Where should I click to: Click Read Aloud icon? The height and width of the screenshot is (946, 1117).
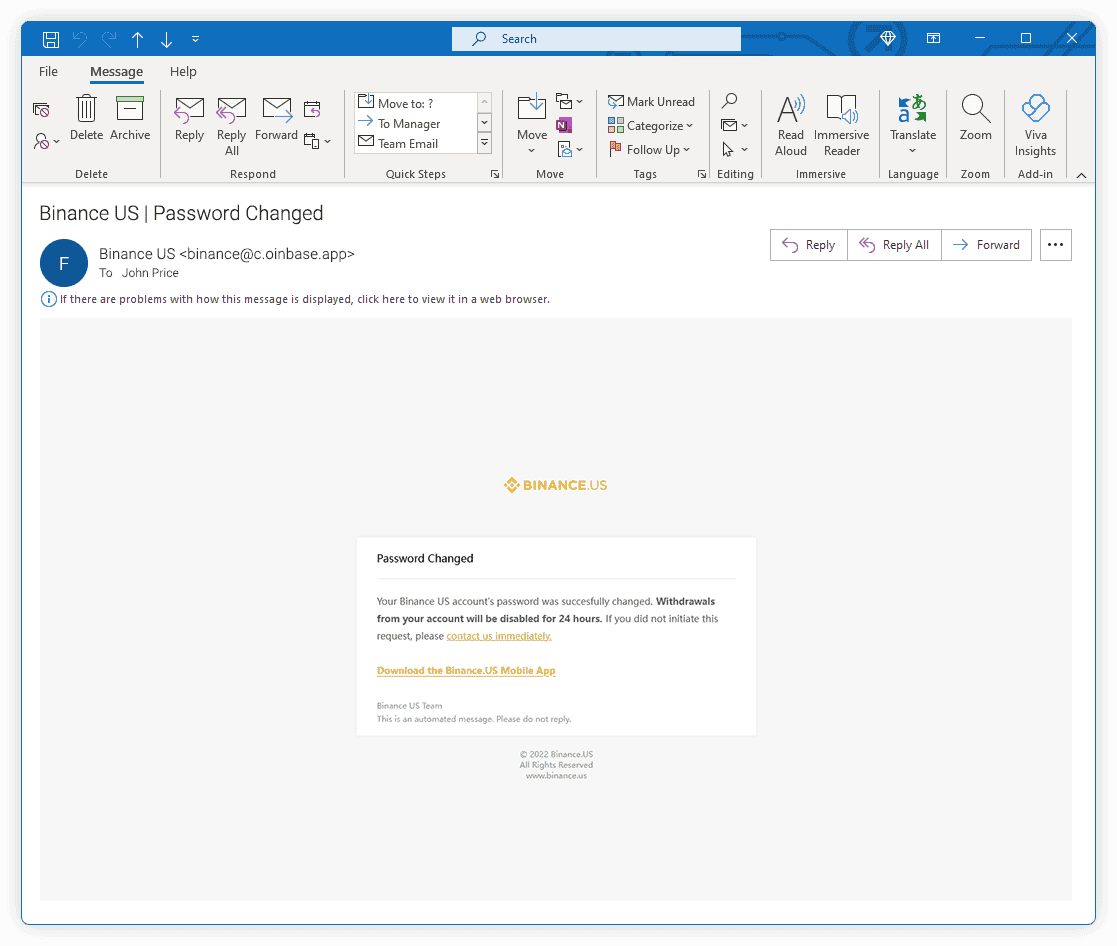tap(790, 109)
